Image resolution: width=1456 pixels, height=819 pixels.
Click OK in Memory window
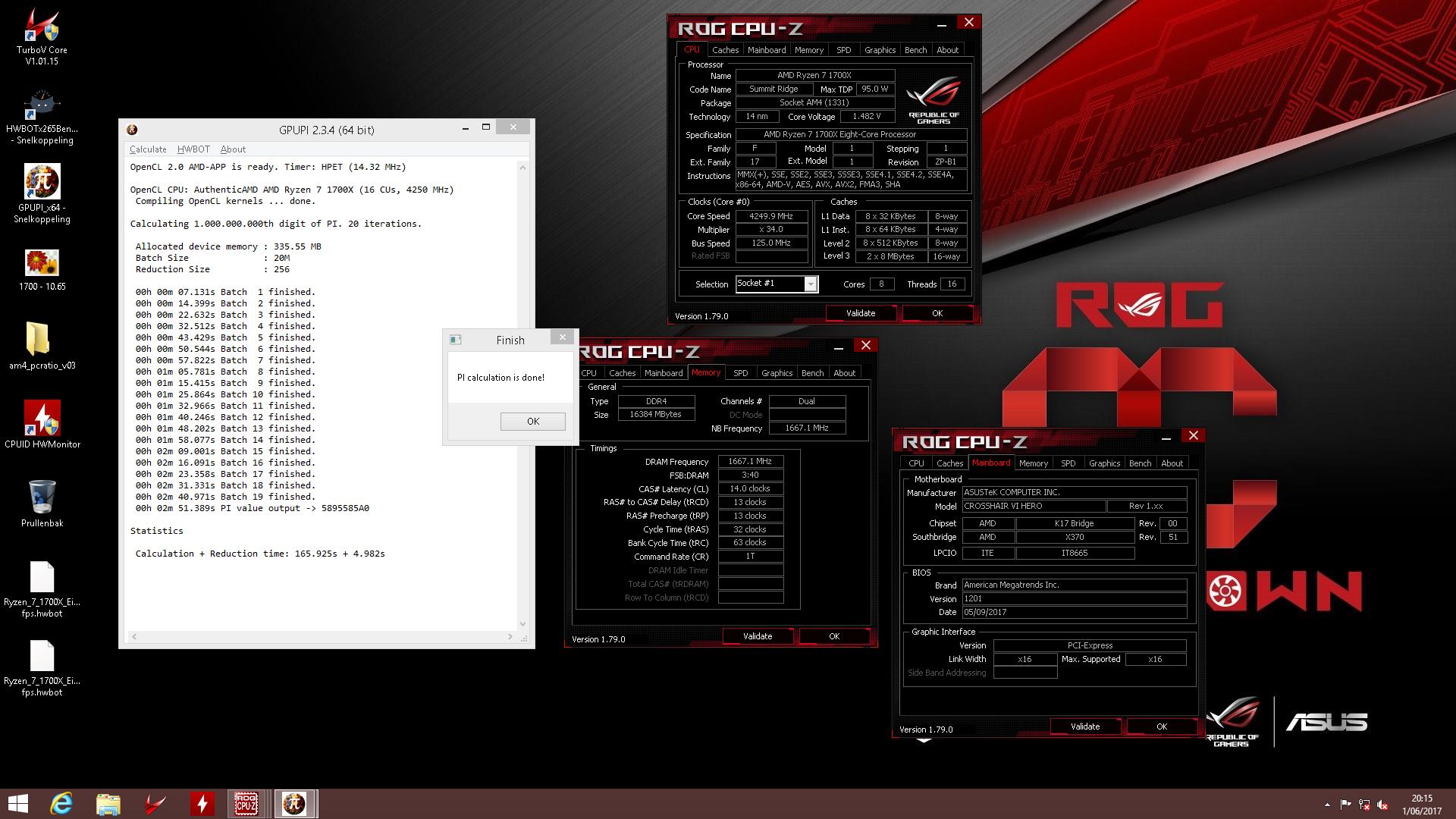(834, 636)
